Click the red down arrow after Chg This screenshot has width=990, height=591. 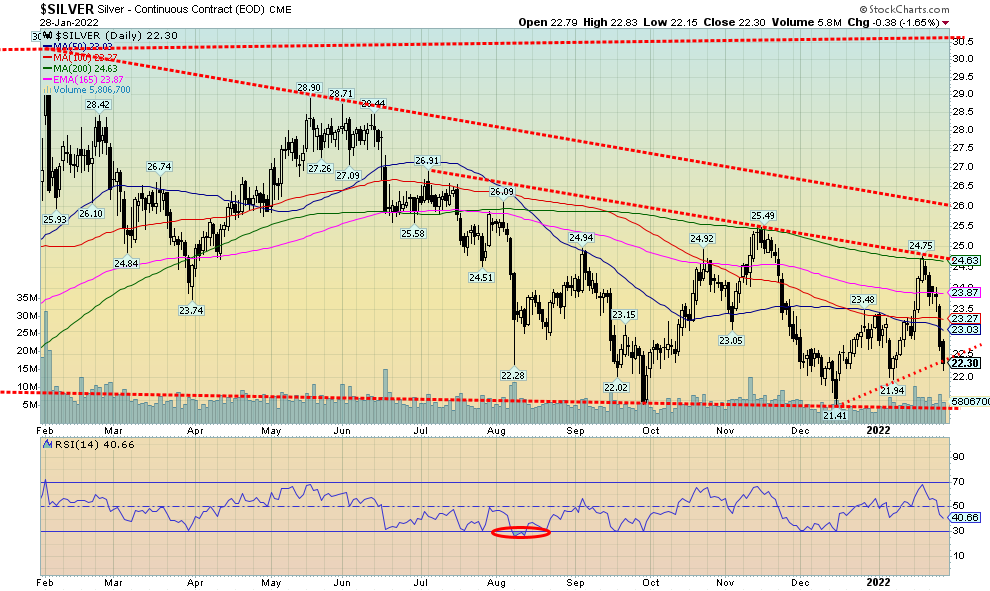(x=945, y=22)
